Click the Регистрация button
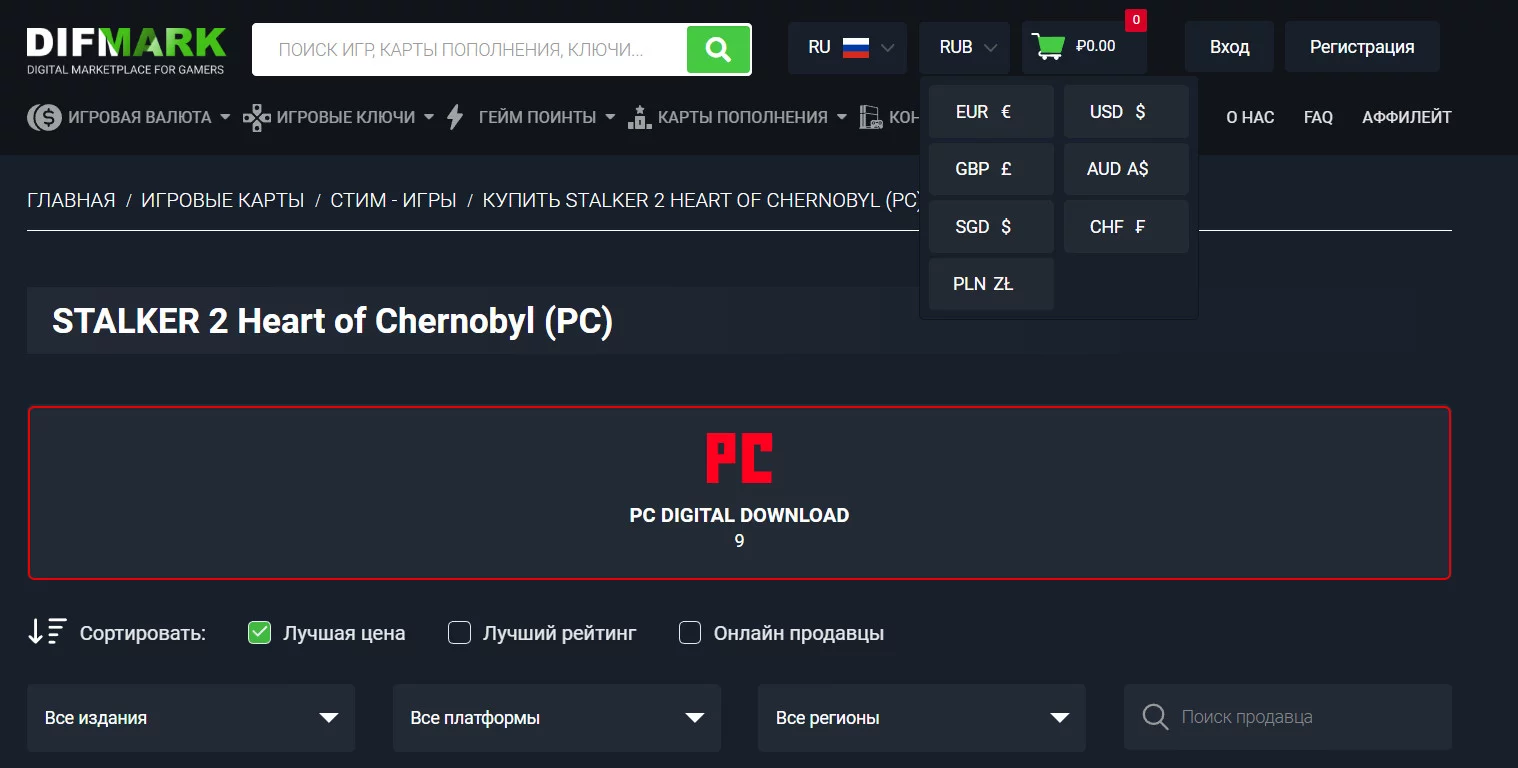Screen dimensions: 1518x768 pos(1362,47)
